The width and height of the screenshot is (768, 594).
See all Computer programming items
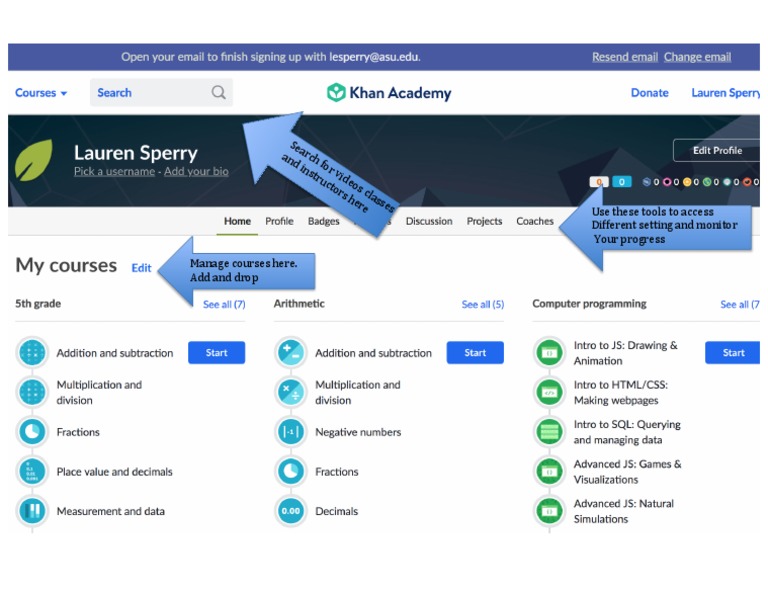click(740, 304)
